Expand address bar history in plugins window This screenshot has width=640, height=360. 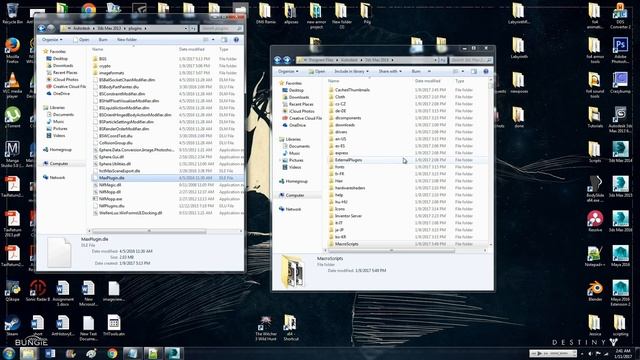pyautogui.click(x=186, y=29)
